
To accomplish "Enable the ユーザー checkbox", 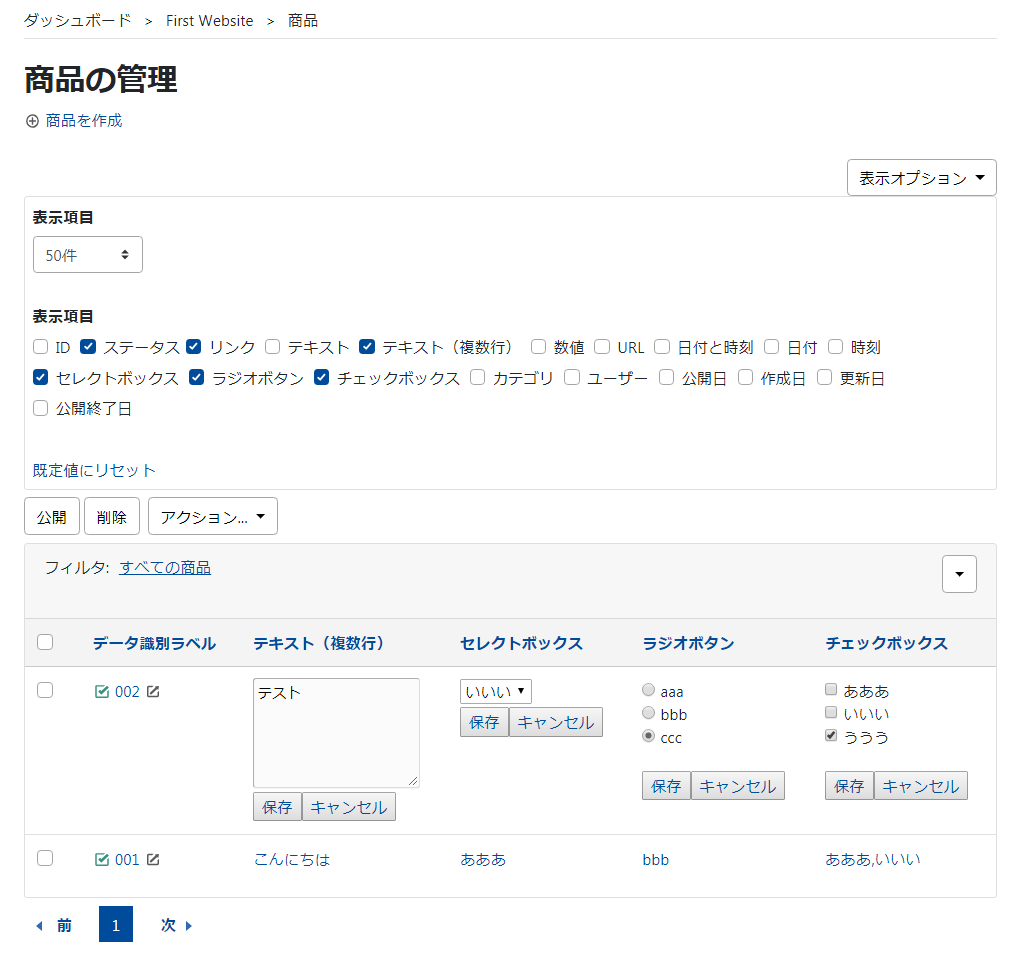I will [x=572, y=377].
